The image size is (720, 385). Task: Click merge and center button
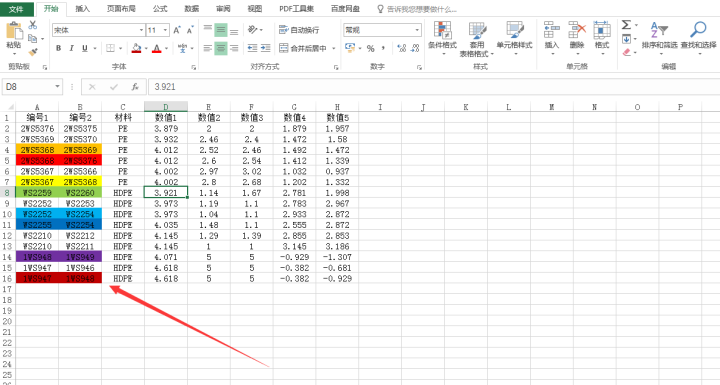(303, 48)
